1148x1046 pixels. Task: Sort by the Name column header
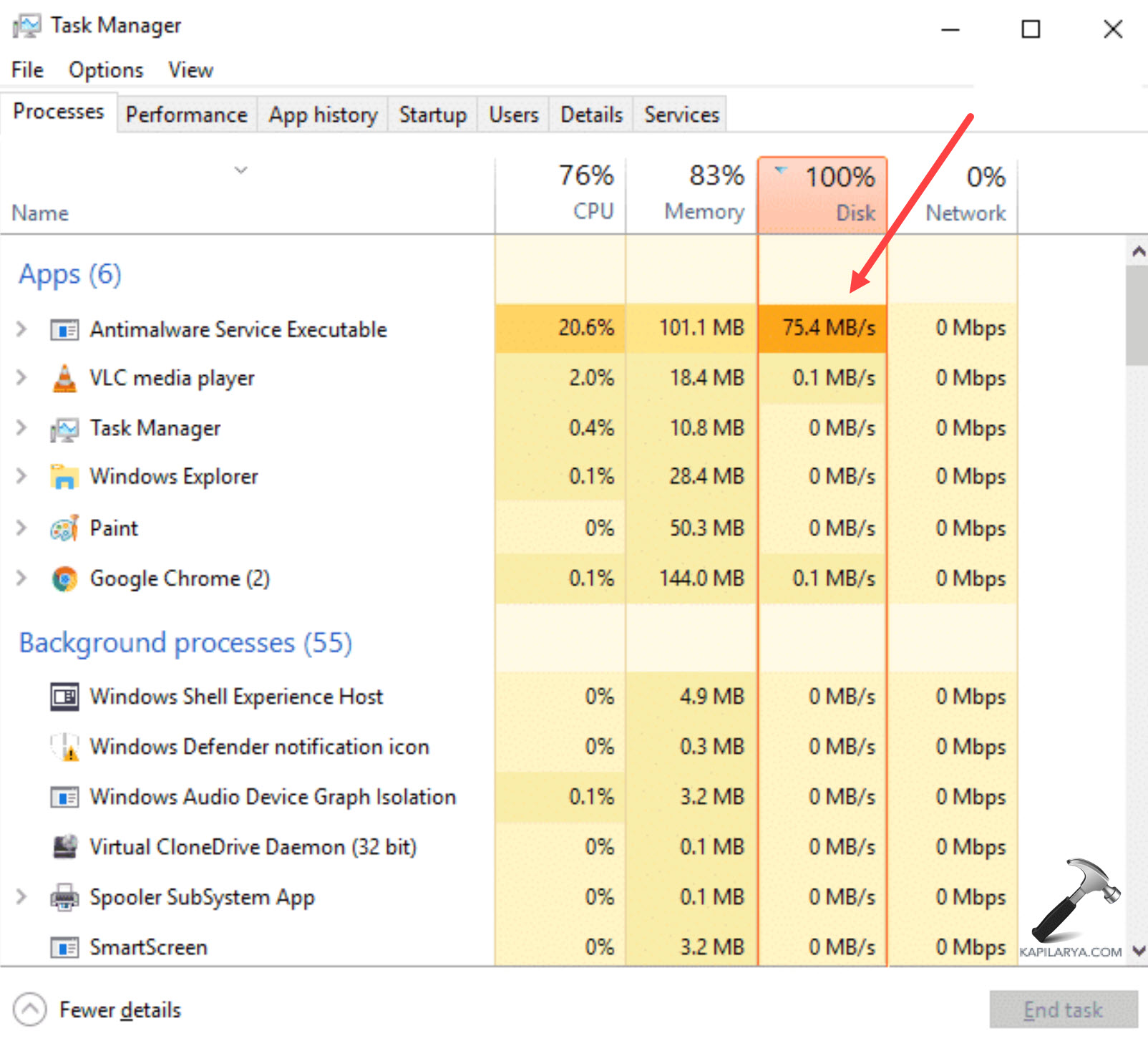pyautogui.click(x=247, y=195)
